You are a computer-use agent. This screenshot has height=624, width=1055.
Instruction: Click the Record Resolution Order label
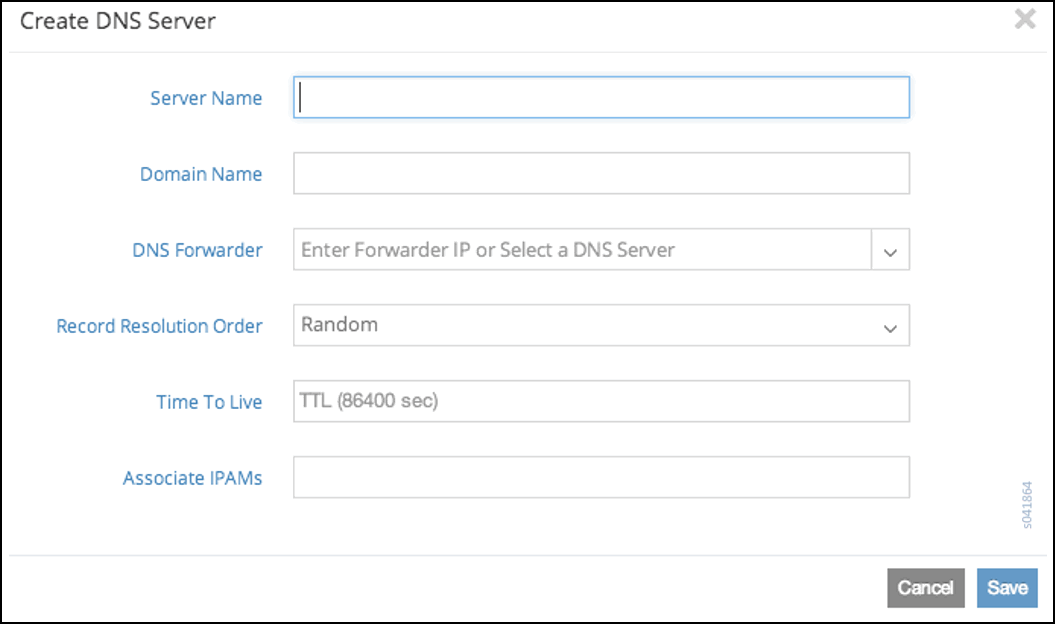point(159,326)
